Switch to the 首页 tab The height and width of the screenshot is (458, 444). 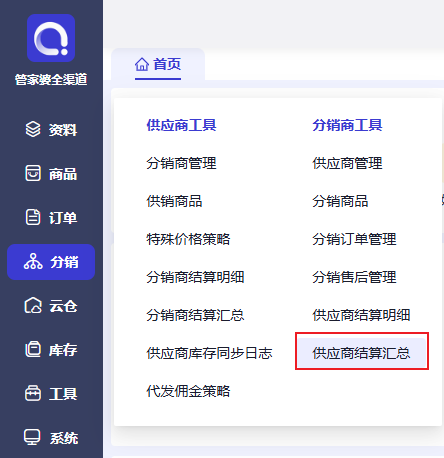[158, 64]
